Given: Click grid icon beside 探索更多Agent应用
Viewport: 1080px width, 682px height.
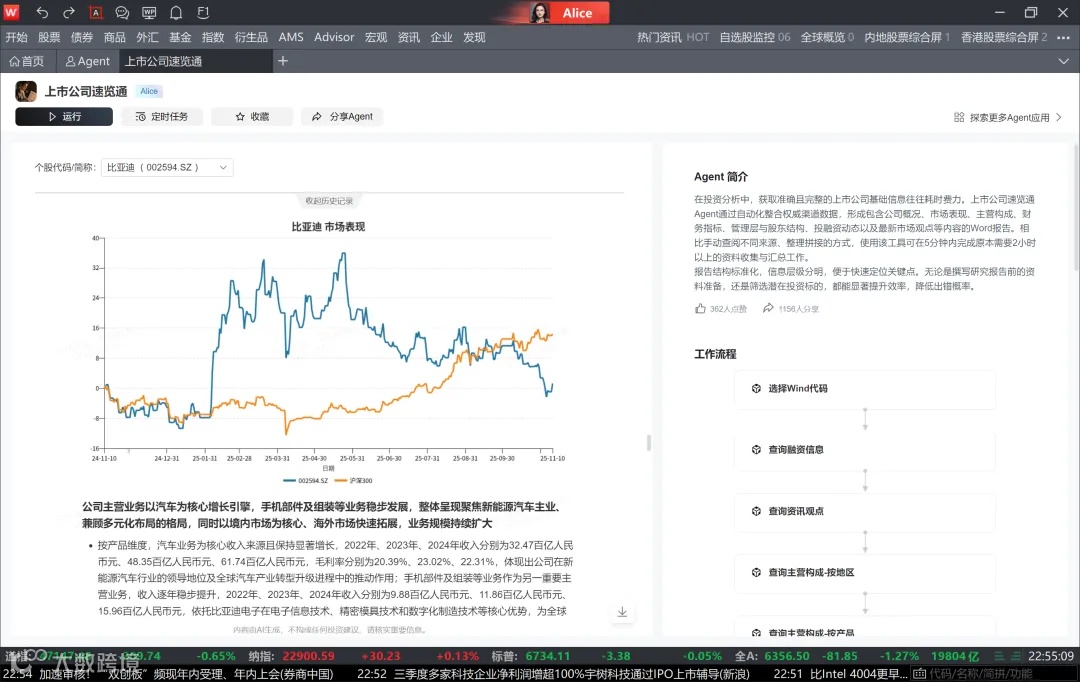Looking at the screenshot, I should pos(959,117).
